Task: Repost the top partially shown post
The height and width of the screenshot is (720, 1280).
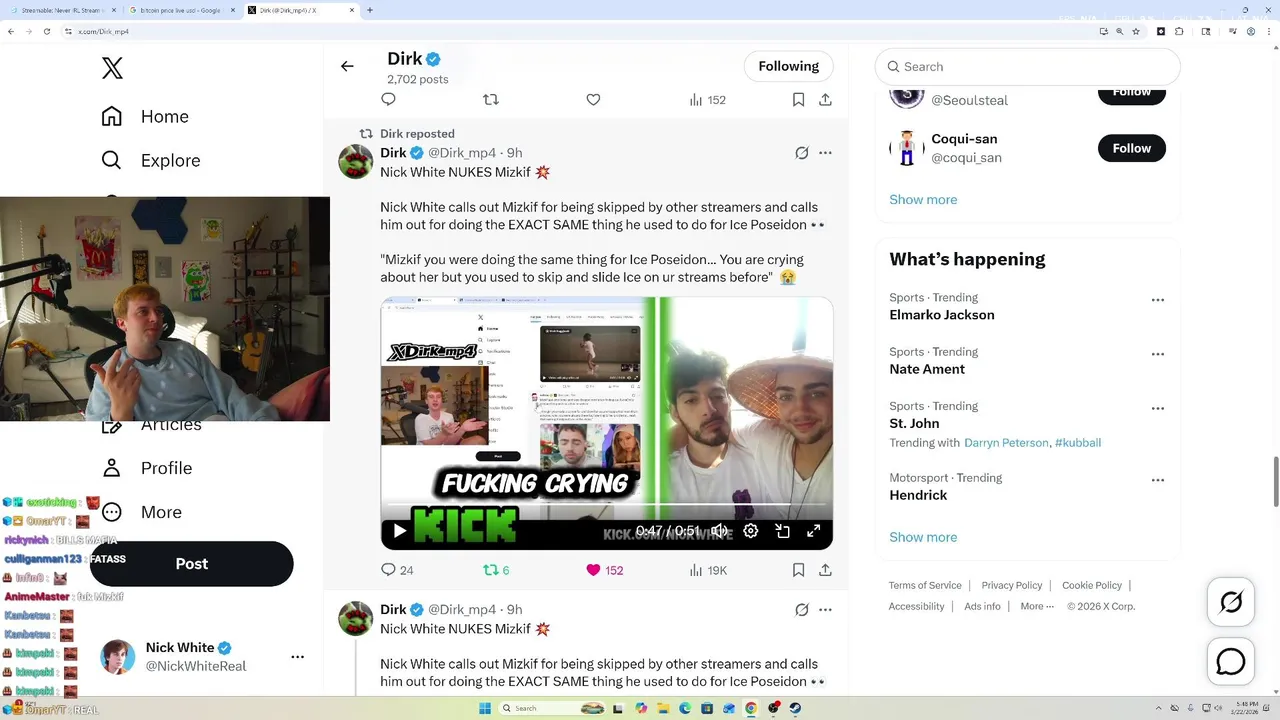Action: coord(491,99)
